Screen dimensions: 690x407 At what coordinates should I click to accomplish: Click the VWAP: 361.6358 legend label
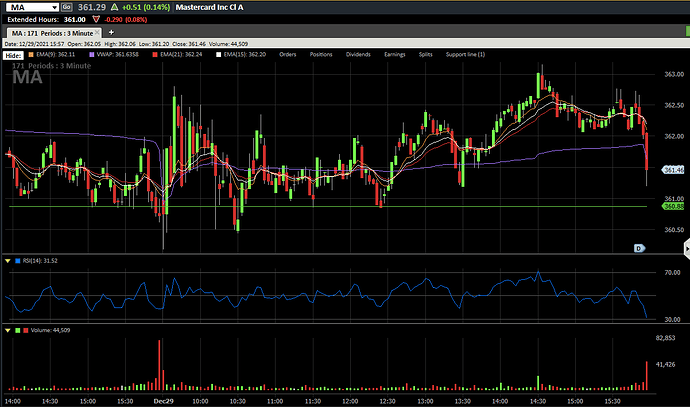point(117,55)
